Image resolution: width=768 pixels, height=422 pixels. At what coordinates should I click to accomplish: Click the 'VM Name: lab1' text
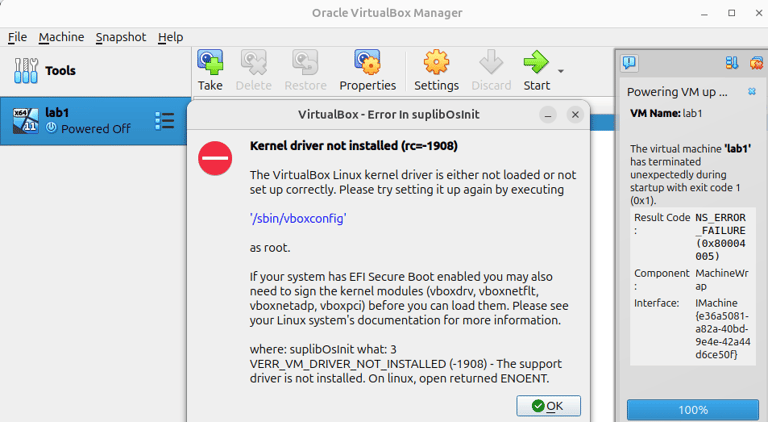click(666, 114)
